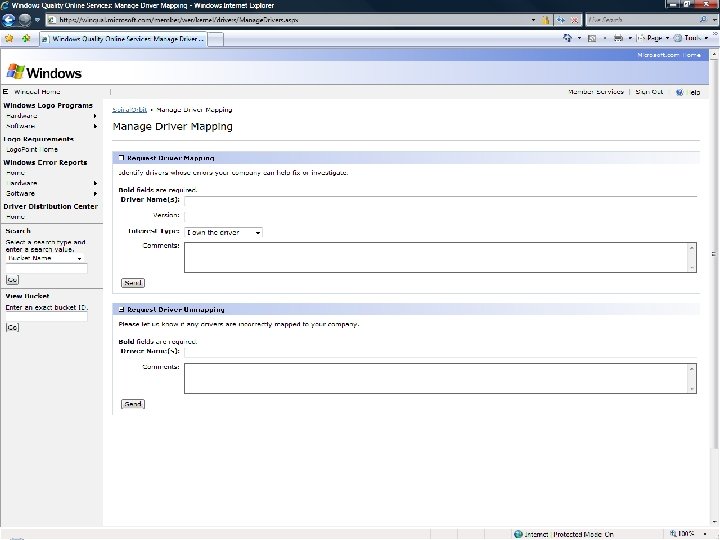The image size is (720, 540).
Task: Click the Home icon dropdown arrow
Action: 579,38
